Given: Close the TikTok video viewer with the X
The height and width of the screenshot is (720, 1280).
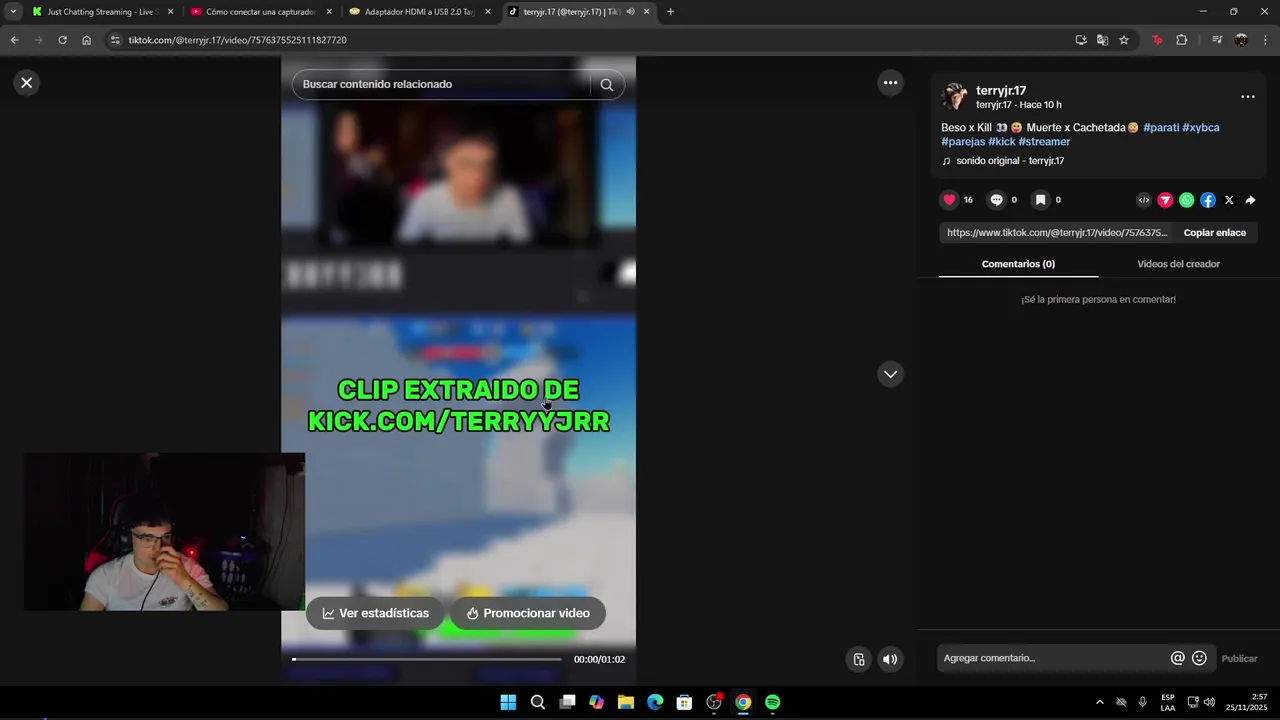Looking at the screenshot, I should [x=27, y=83].
